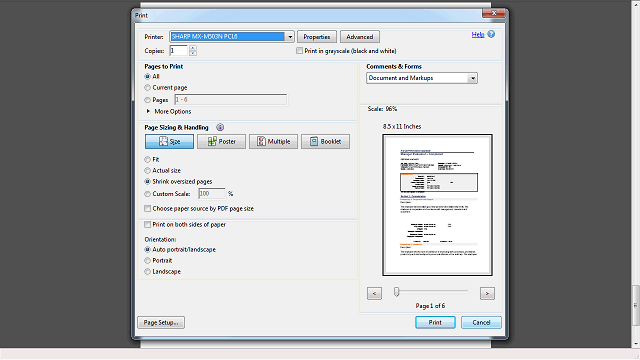The image size is (640, 360).
Task: Open printer Properties
Action: click(317, 37)
